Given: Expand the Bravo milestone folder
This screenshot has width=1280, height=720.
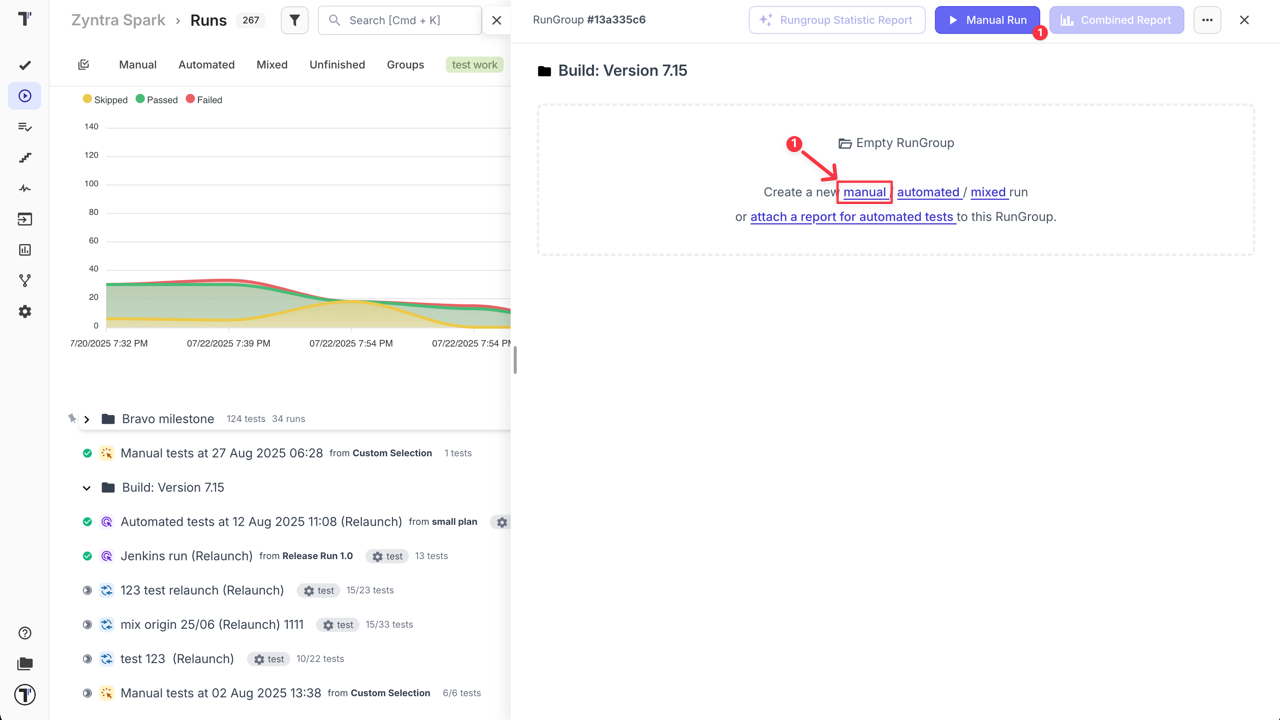Looking at the screenshot, I should pos(87,420).
